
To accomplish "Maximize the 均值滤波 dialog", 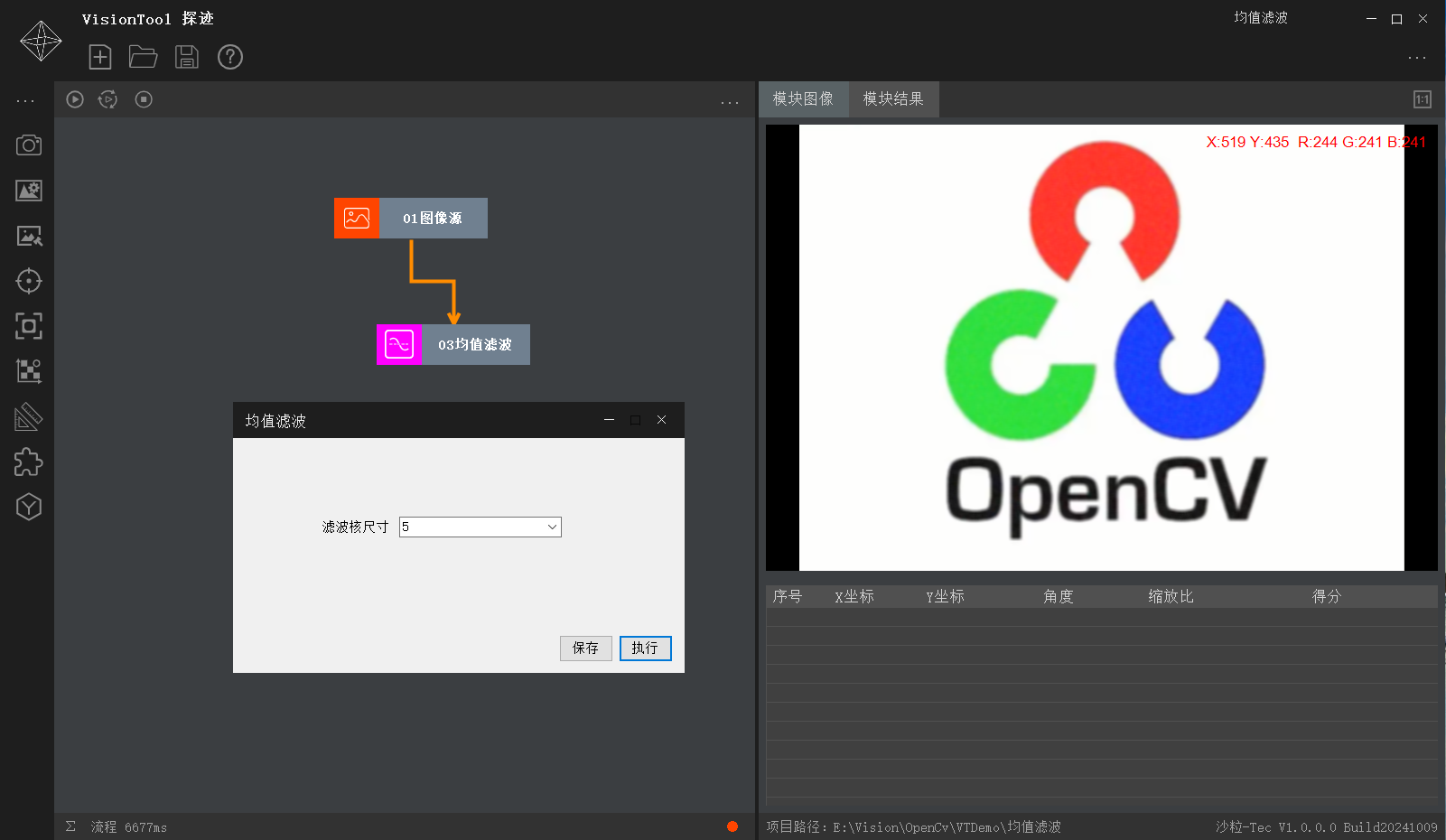I will coord(635,420).
